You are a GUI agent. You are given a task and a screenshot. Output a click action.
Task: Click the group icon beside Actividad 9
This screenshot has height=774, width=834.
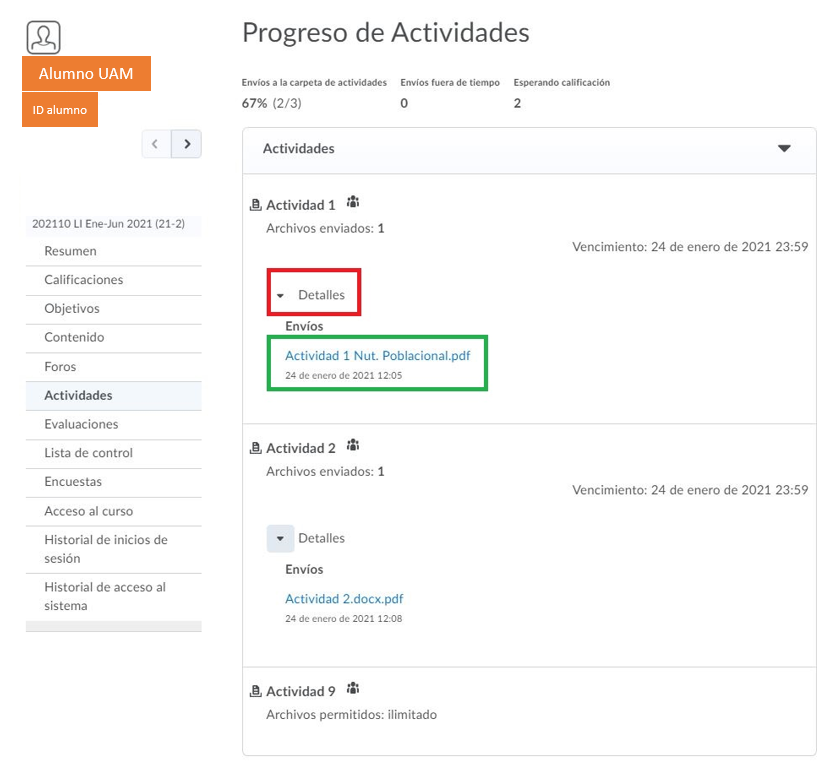point(352,689)
